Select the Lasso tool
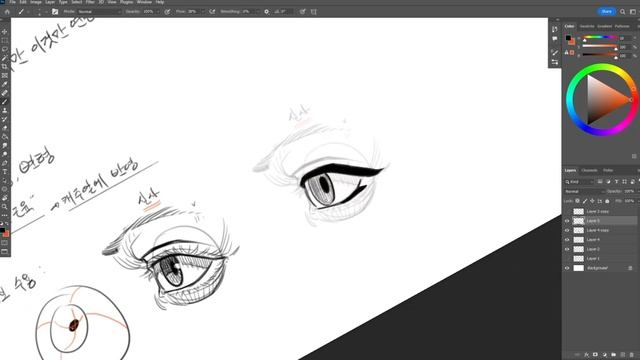Screen dimensions: 640x360 pos(4,49)
